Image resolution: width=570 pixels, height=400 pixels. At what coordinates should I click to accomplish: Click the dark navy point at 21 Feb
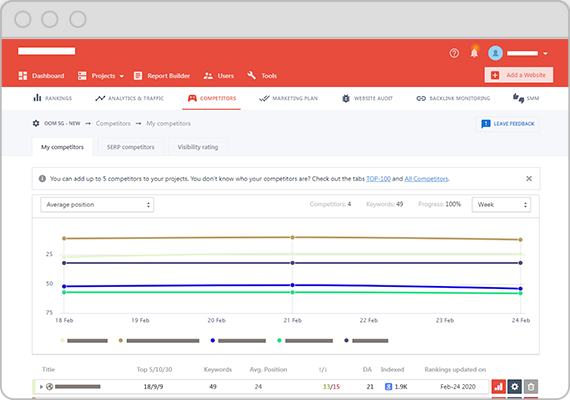[x=293, y=263]
